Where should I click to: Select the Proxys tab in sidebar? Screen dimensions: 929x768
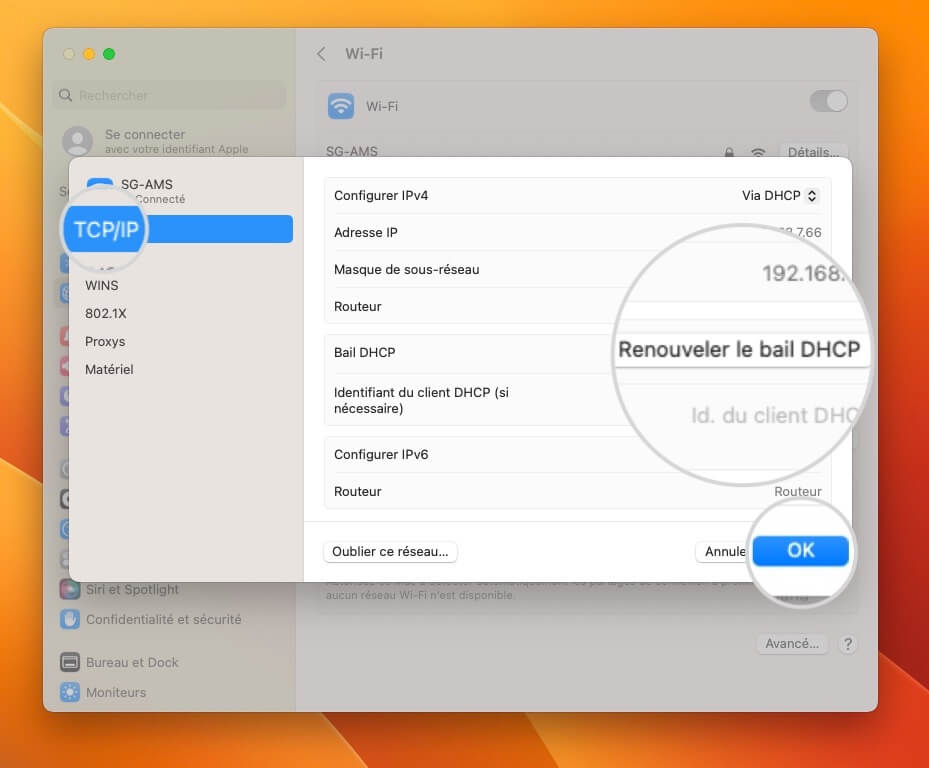[105, 341]
